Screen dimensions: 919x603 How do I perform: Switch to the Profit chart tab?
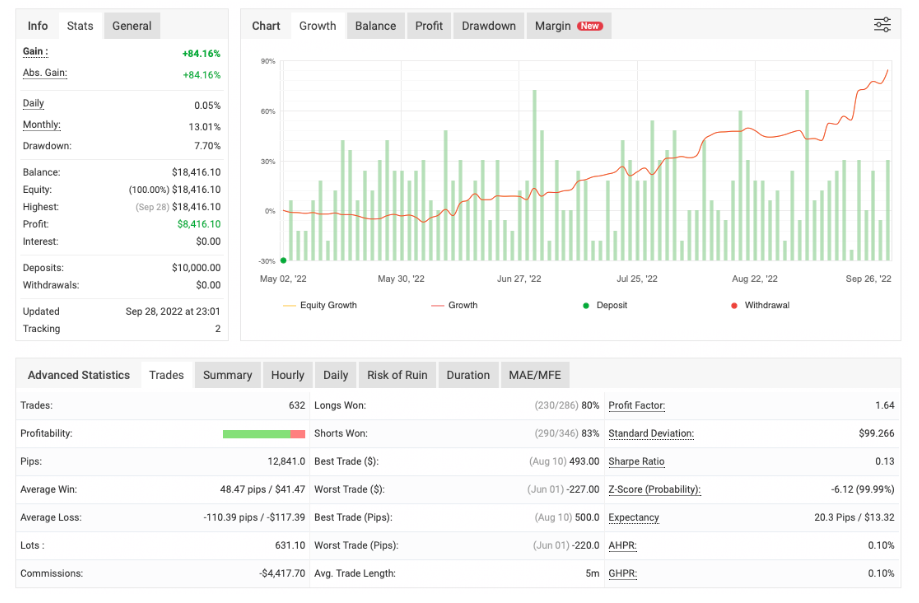(429, 26)
